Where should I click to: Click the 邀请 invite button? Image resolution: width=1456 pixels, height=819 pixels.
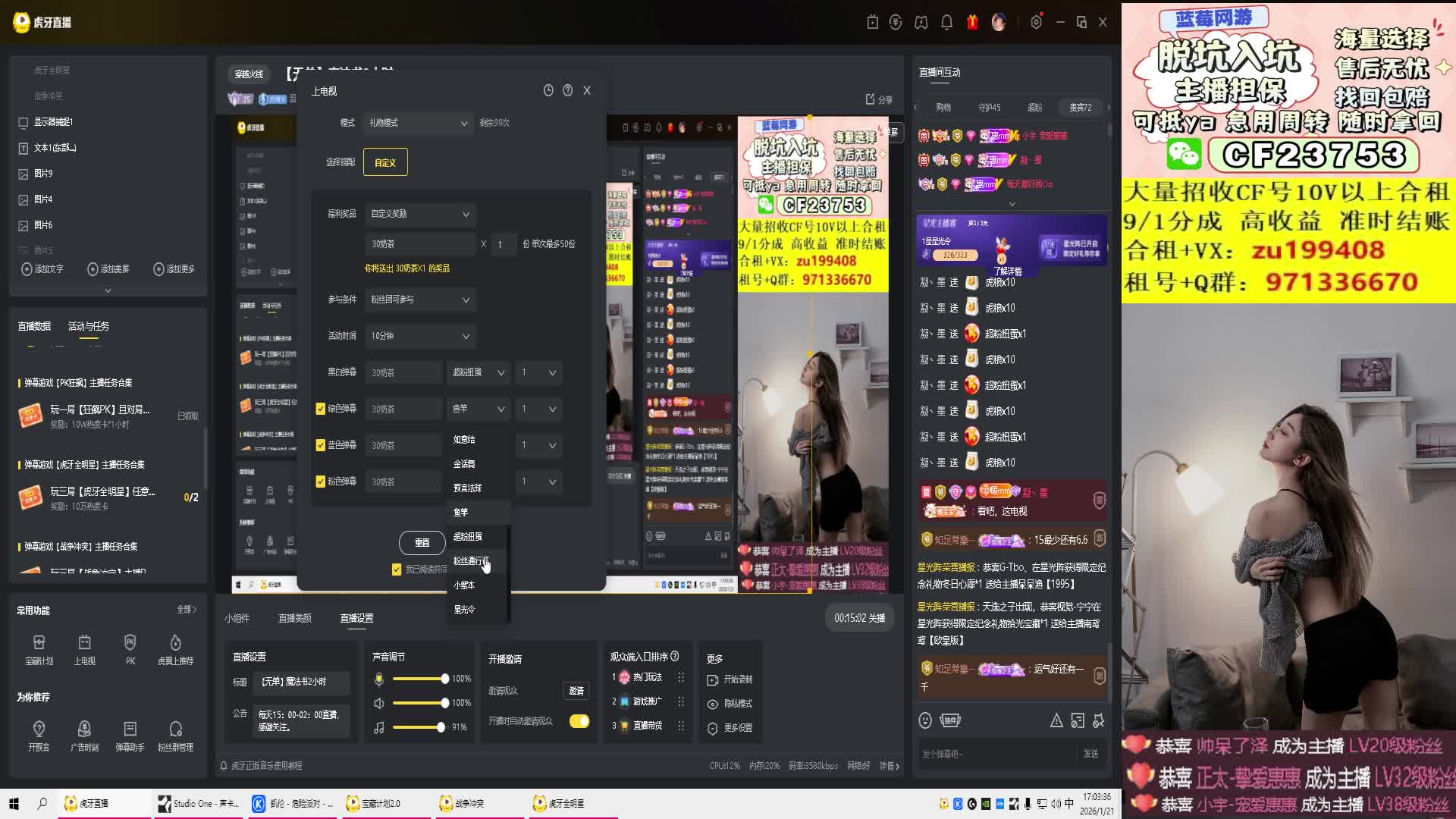[x=576, y=691]
